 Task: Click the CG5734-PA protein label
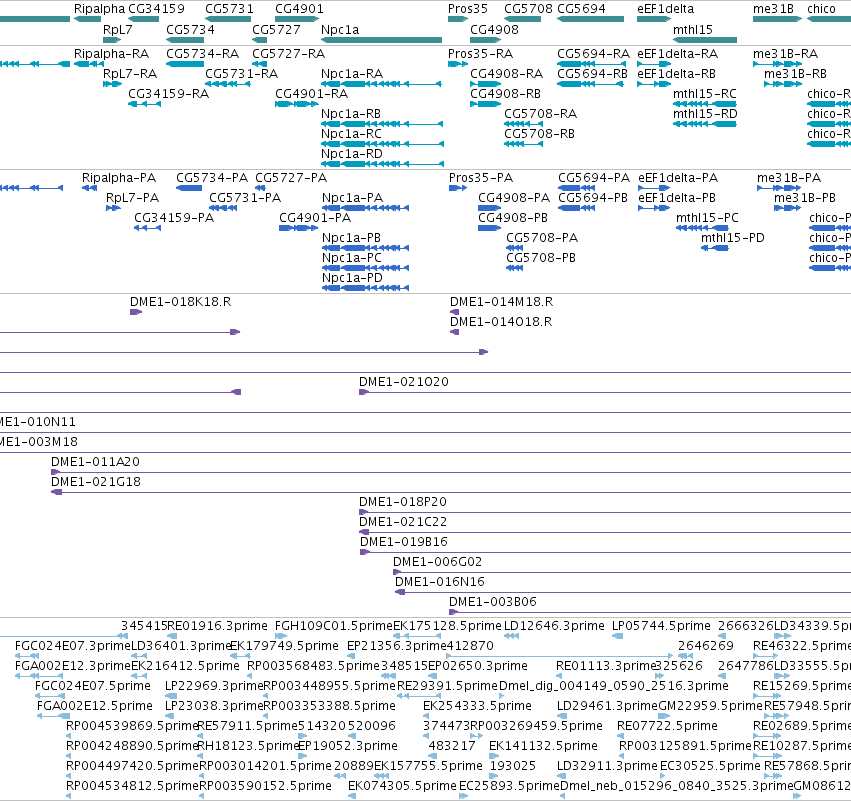(212, 178)
